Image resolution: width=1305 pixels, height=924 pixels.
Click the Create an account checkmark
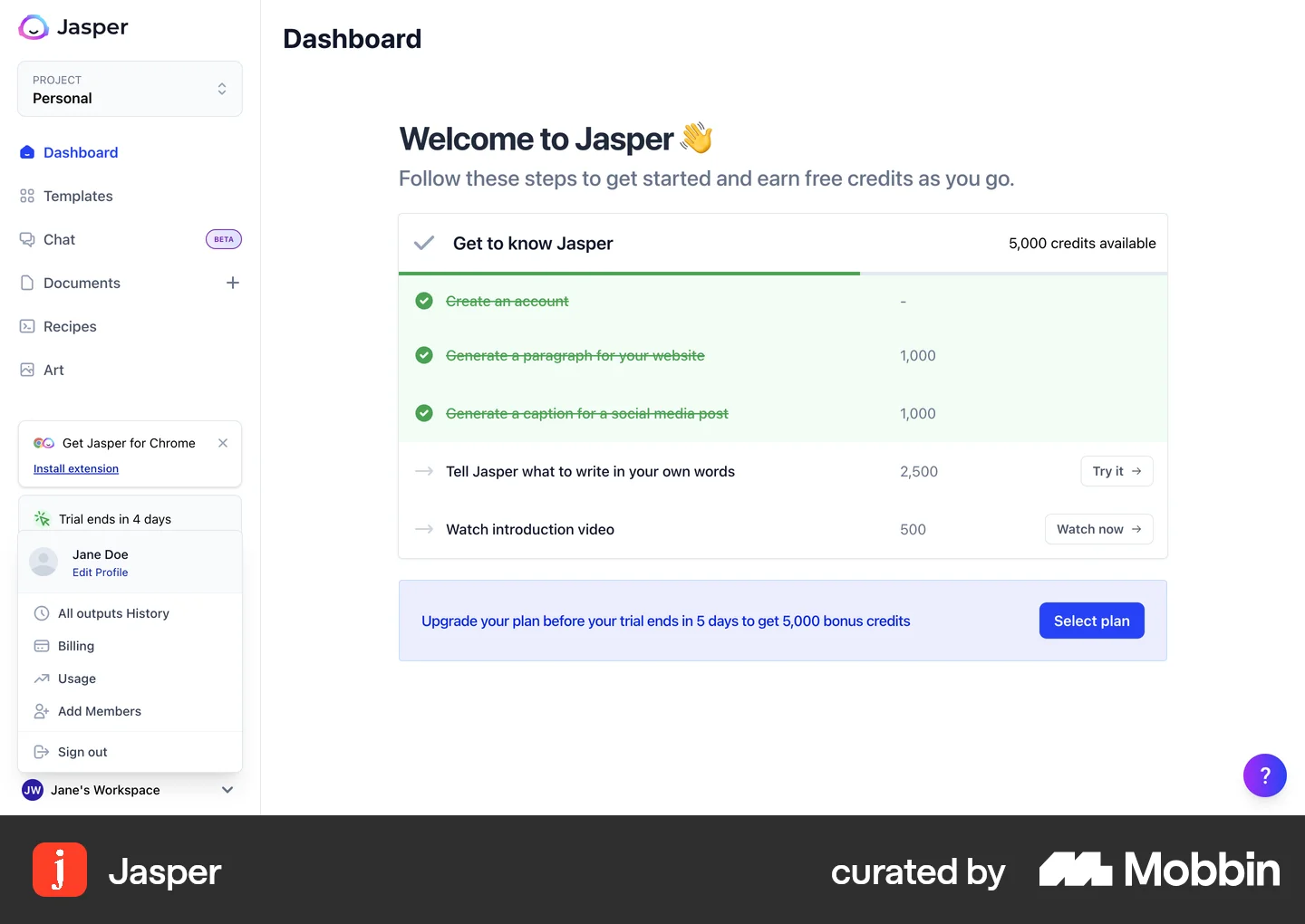pos(424,301)
